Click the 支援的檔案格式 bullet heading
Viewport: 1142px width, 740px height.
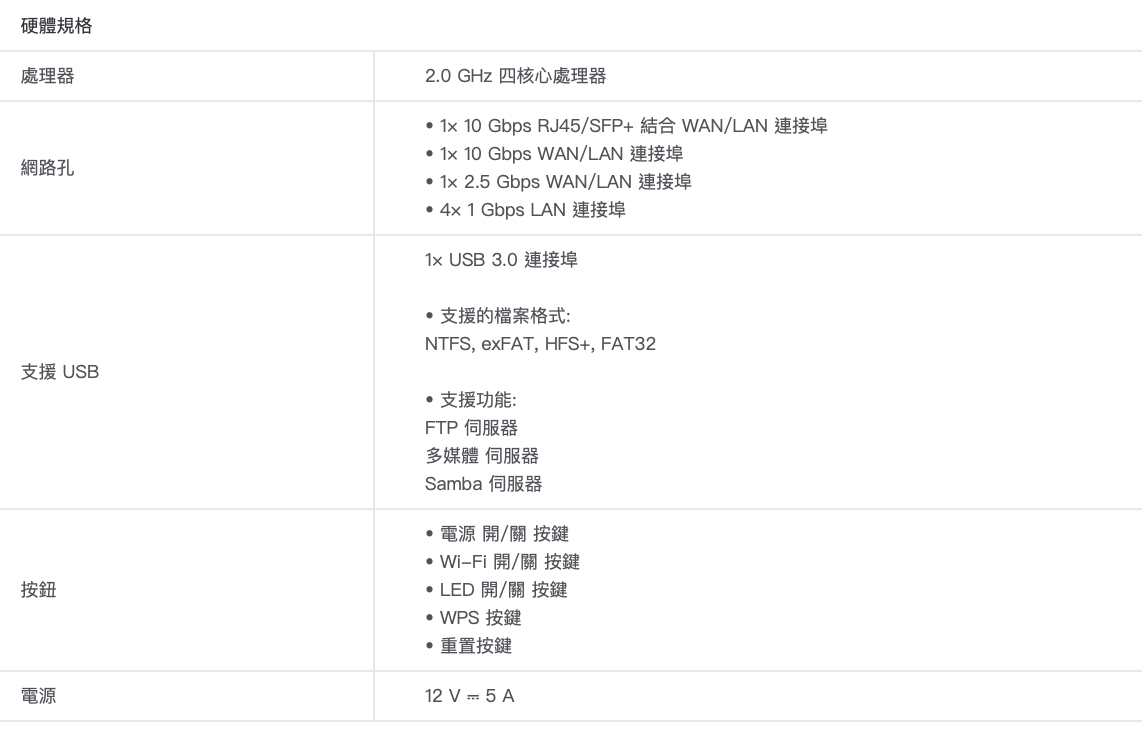click(497, 317)
